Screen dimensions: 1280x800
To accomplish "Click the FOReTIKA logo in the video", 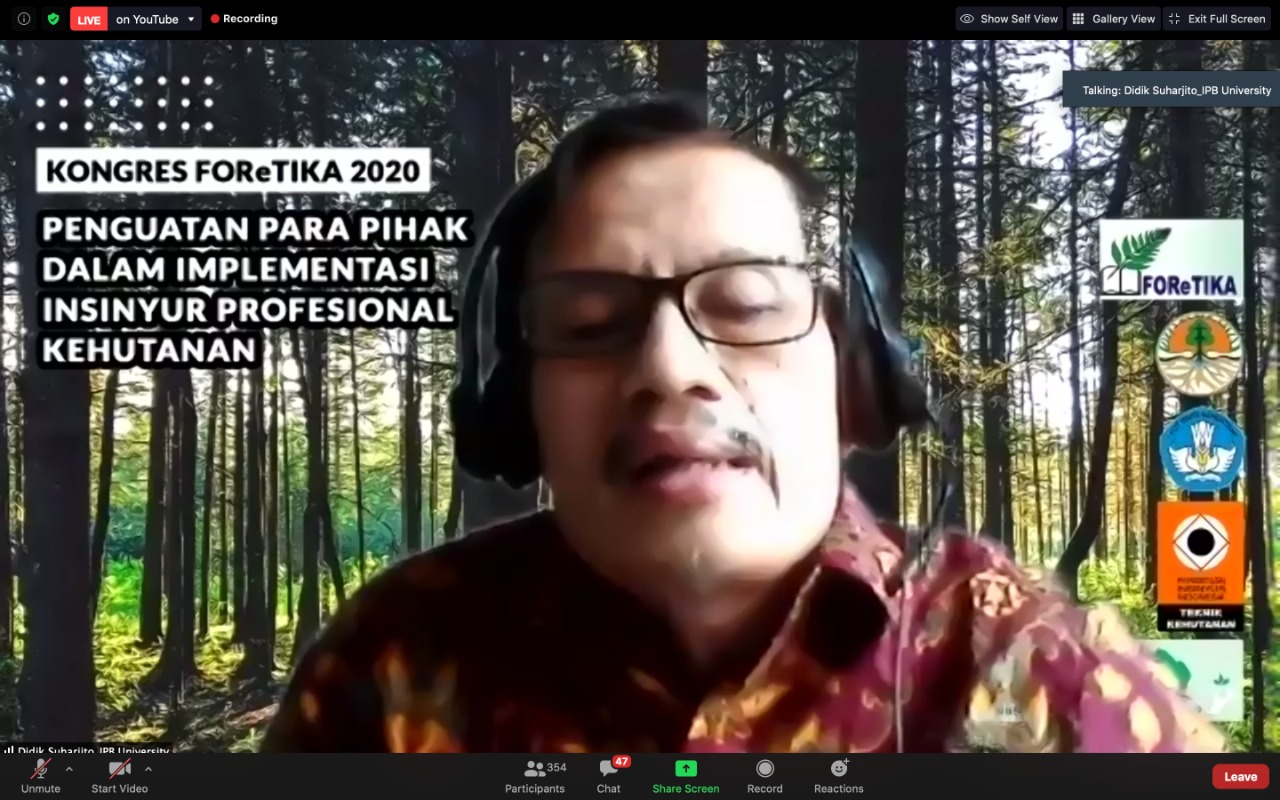I will pyautogui.click(x=1171, y=261).
